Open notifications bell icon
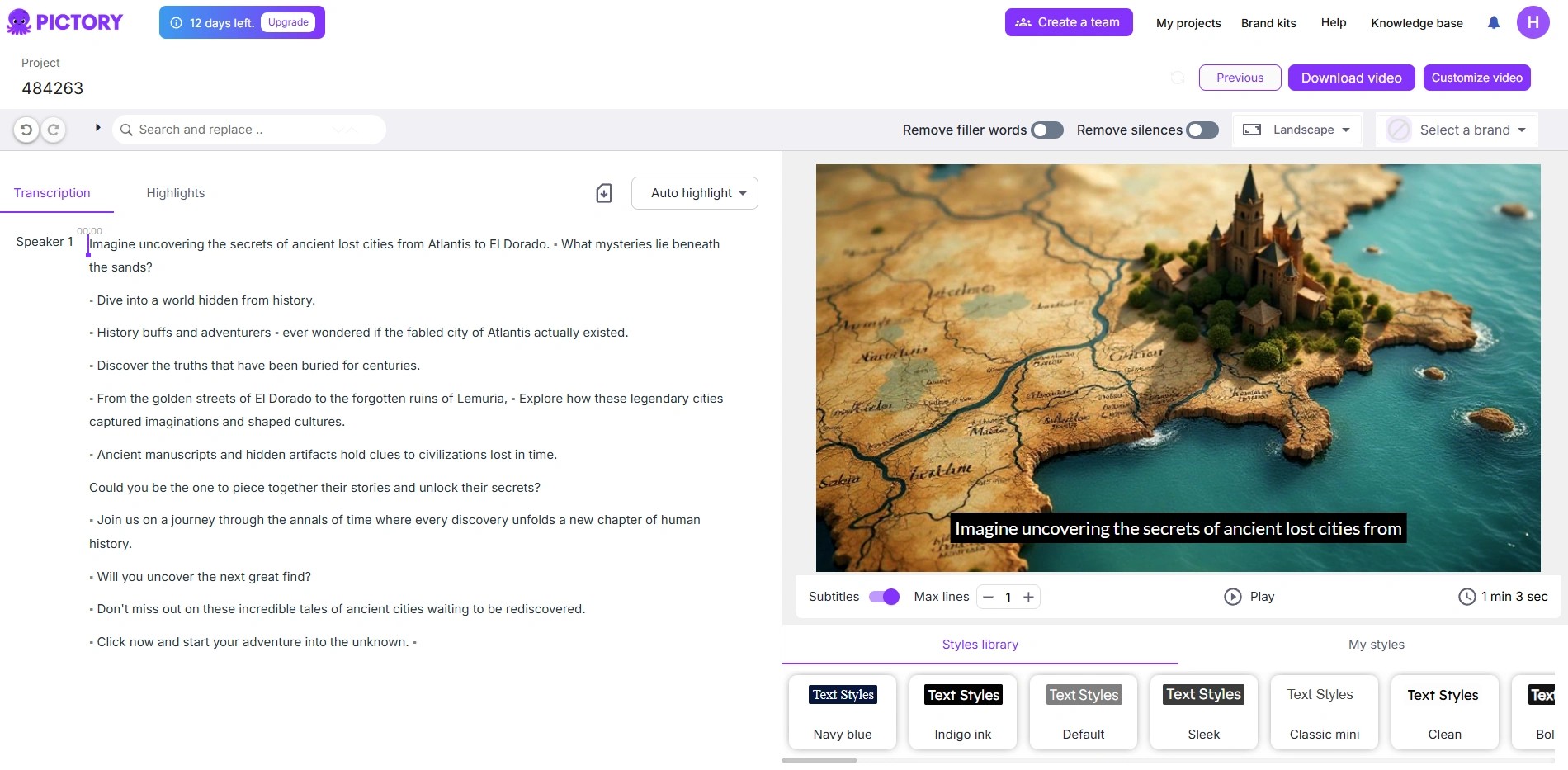 tap(1493, 23)
